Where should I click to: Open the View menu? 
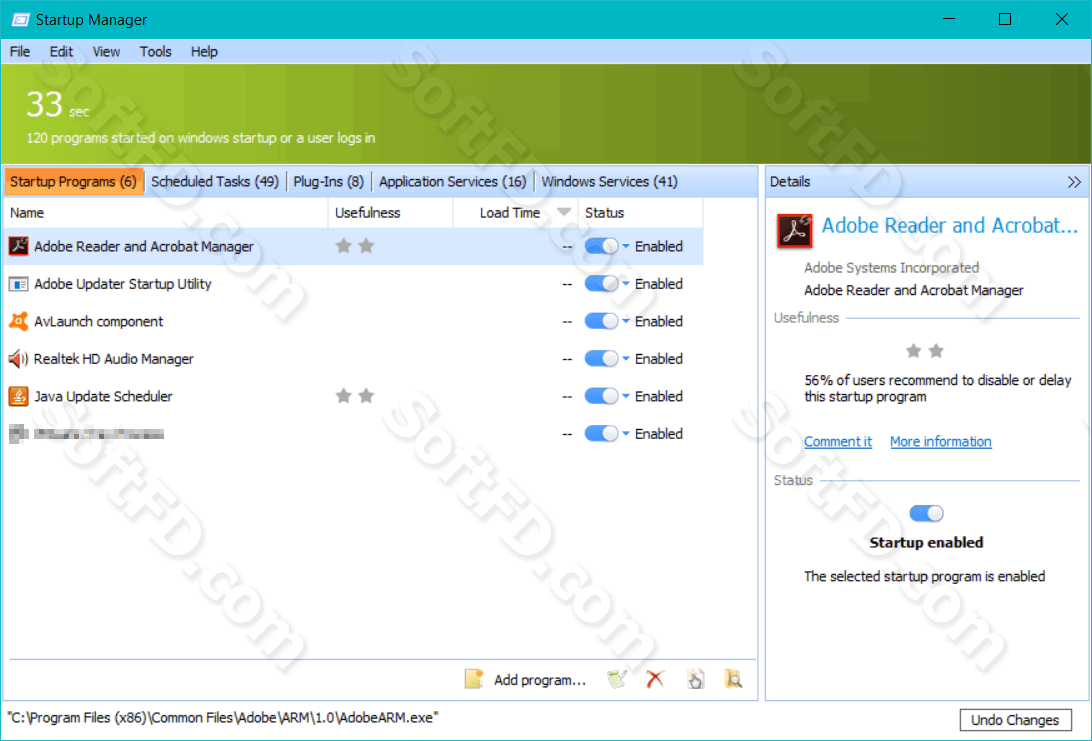tap(107, 52)
